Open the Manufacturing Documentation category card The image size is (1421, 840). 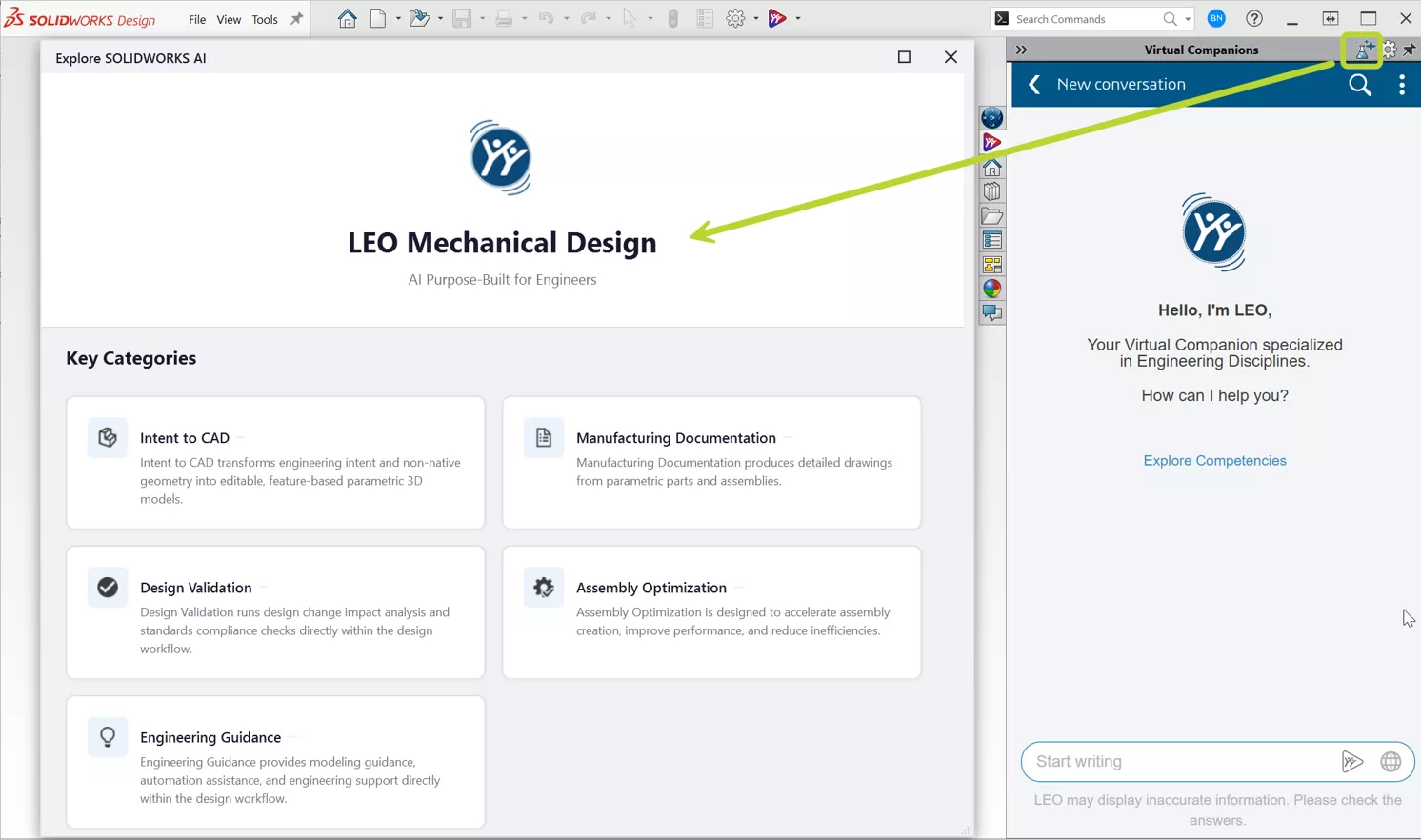pos(711,463)
